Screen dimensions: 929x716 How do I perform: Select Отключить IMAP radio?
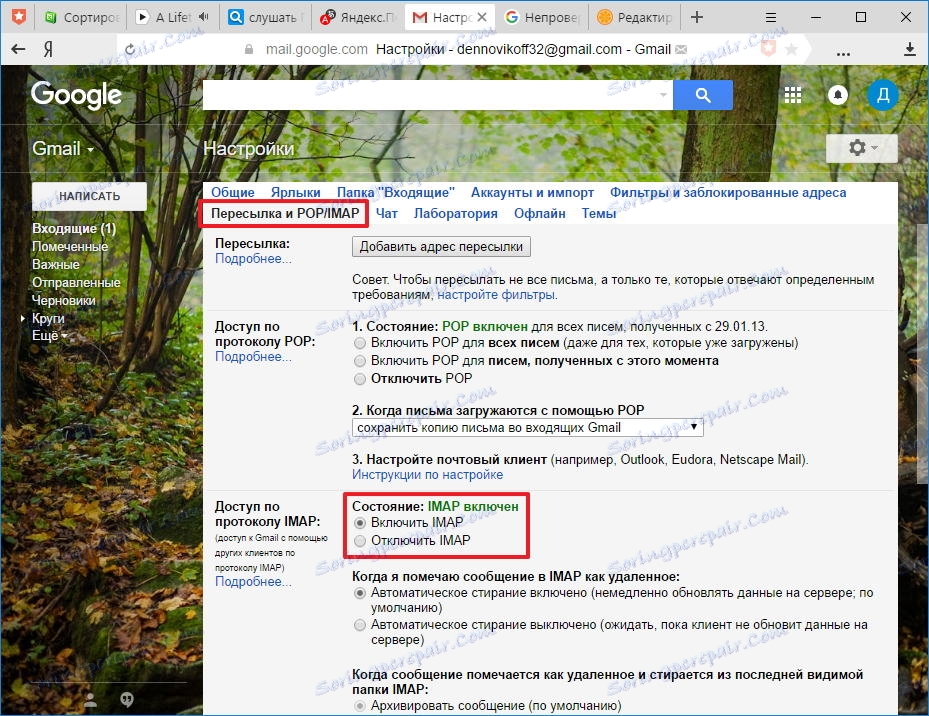pyautogui.click(x=360, y=541)
